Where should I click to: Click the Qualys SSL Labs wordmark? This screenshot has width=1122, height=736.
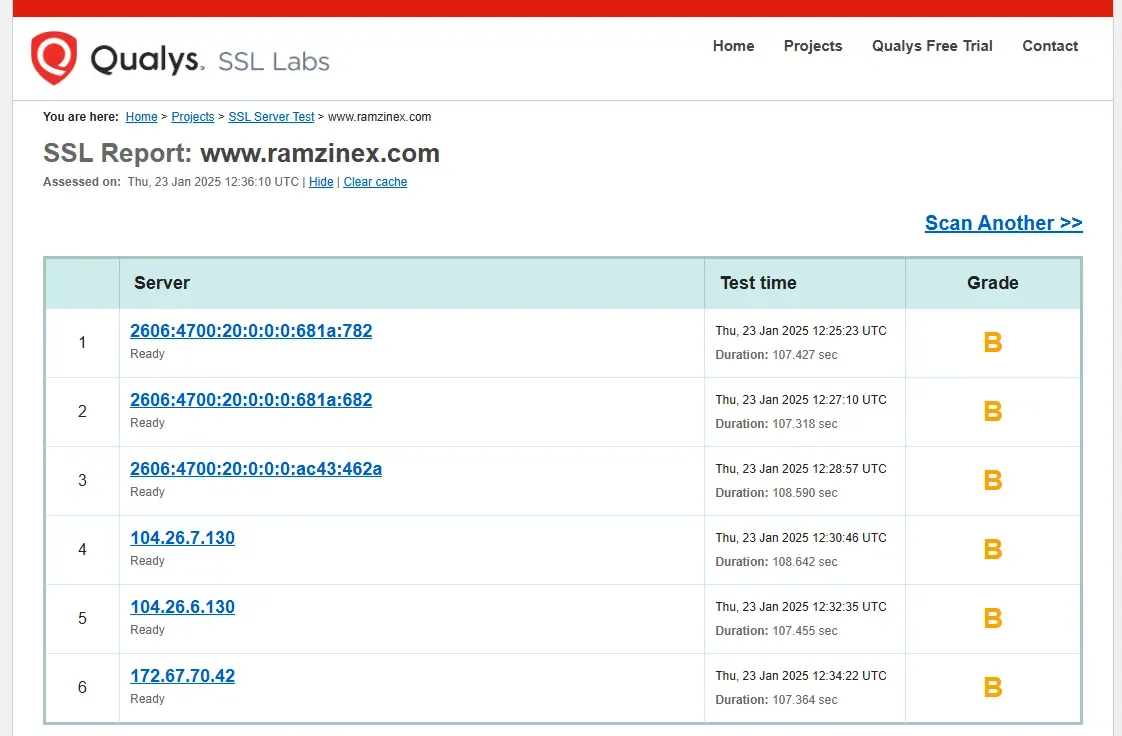210,60
